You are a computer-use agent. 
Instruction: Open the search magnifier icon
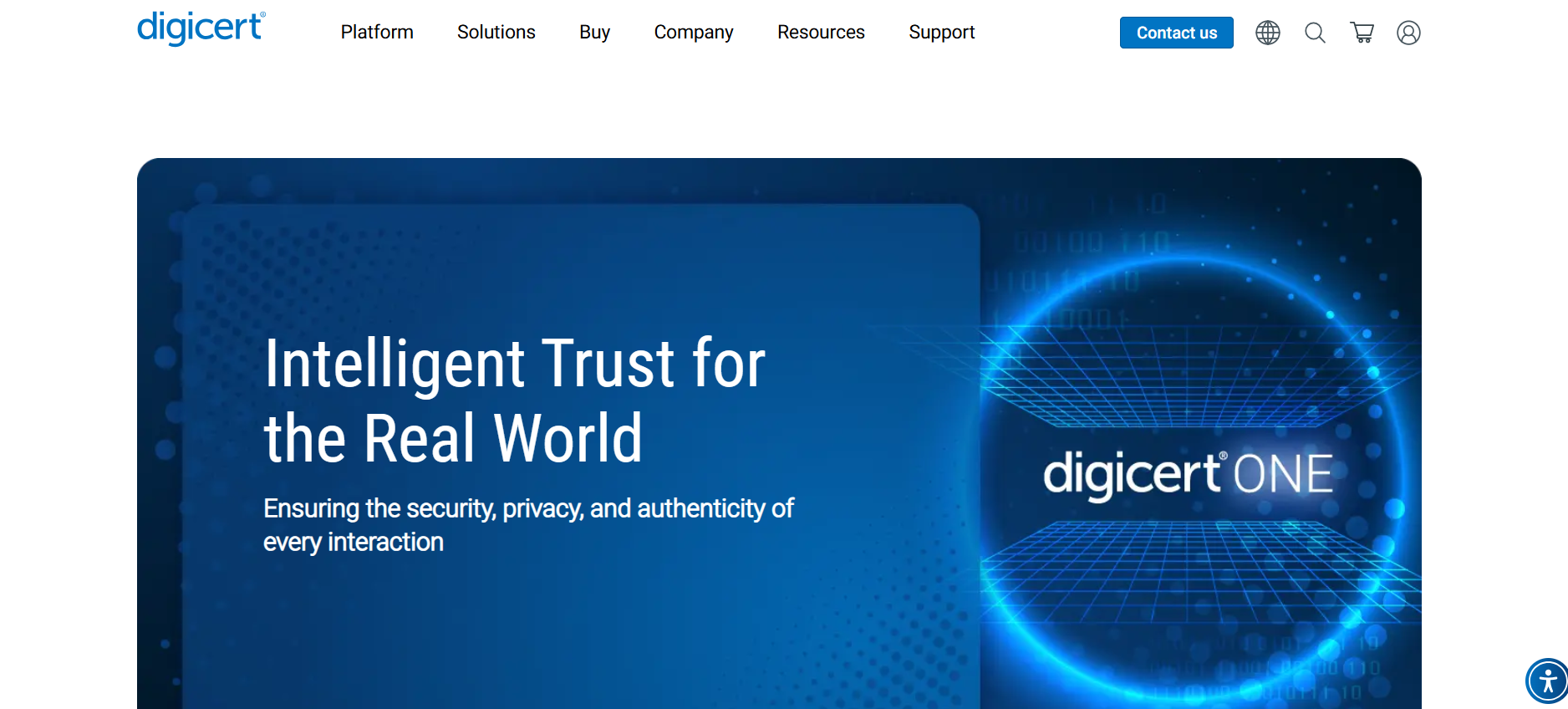[x=1315, y=33]
